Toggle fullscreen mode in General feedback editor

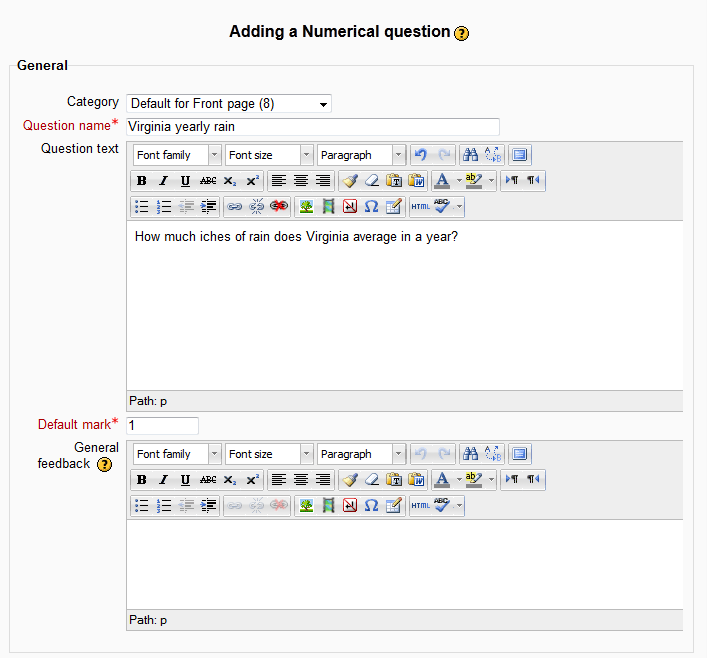pyautogui.click(x=519, y=454)
